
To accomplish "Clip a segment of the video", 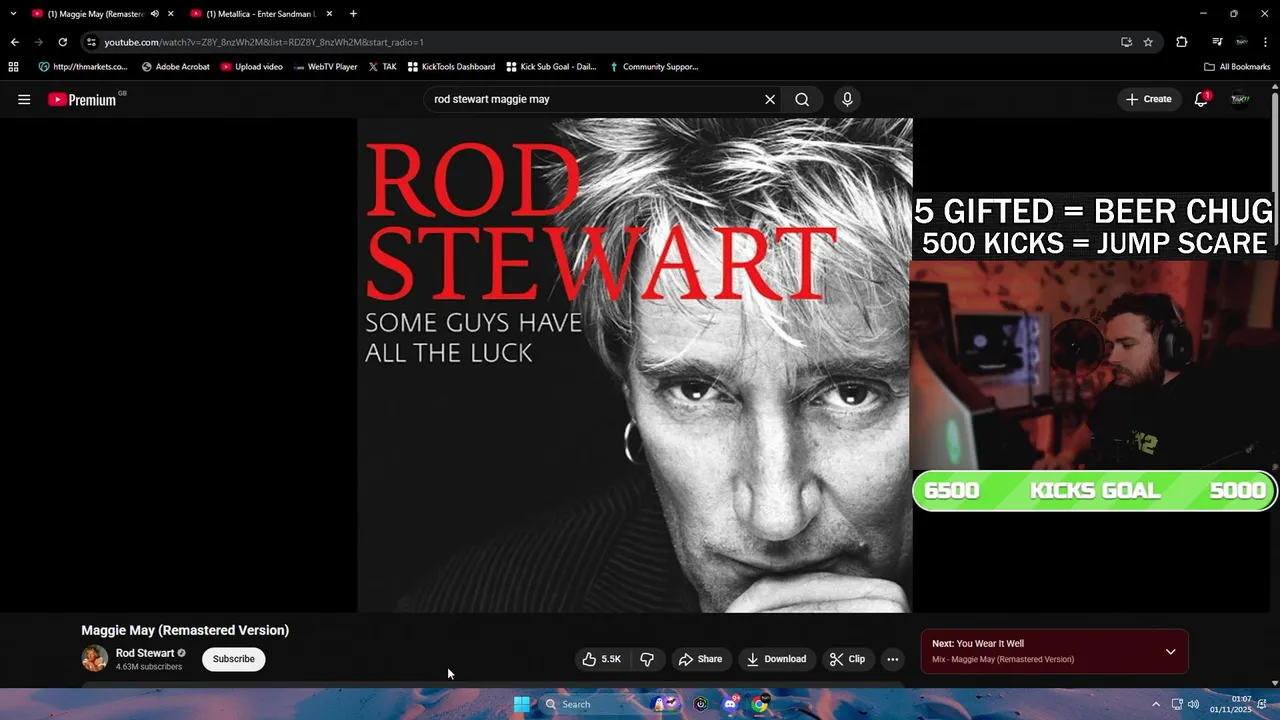I will (847, 659).
